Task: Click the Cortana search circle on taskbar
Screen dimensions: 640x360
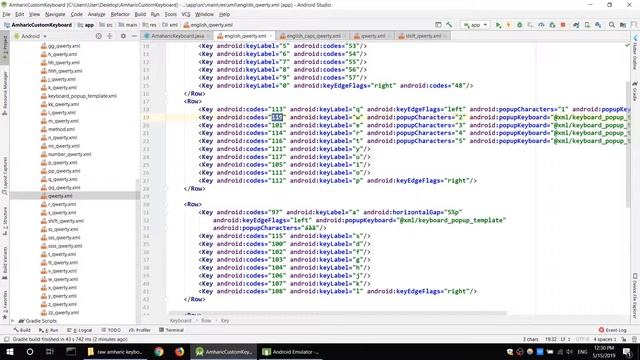Action: pyautogui.click(x=30, y=351)
